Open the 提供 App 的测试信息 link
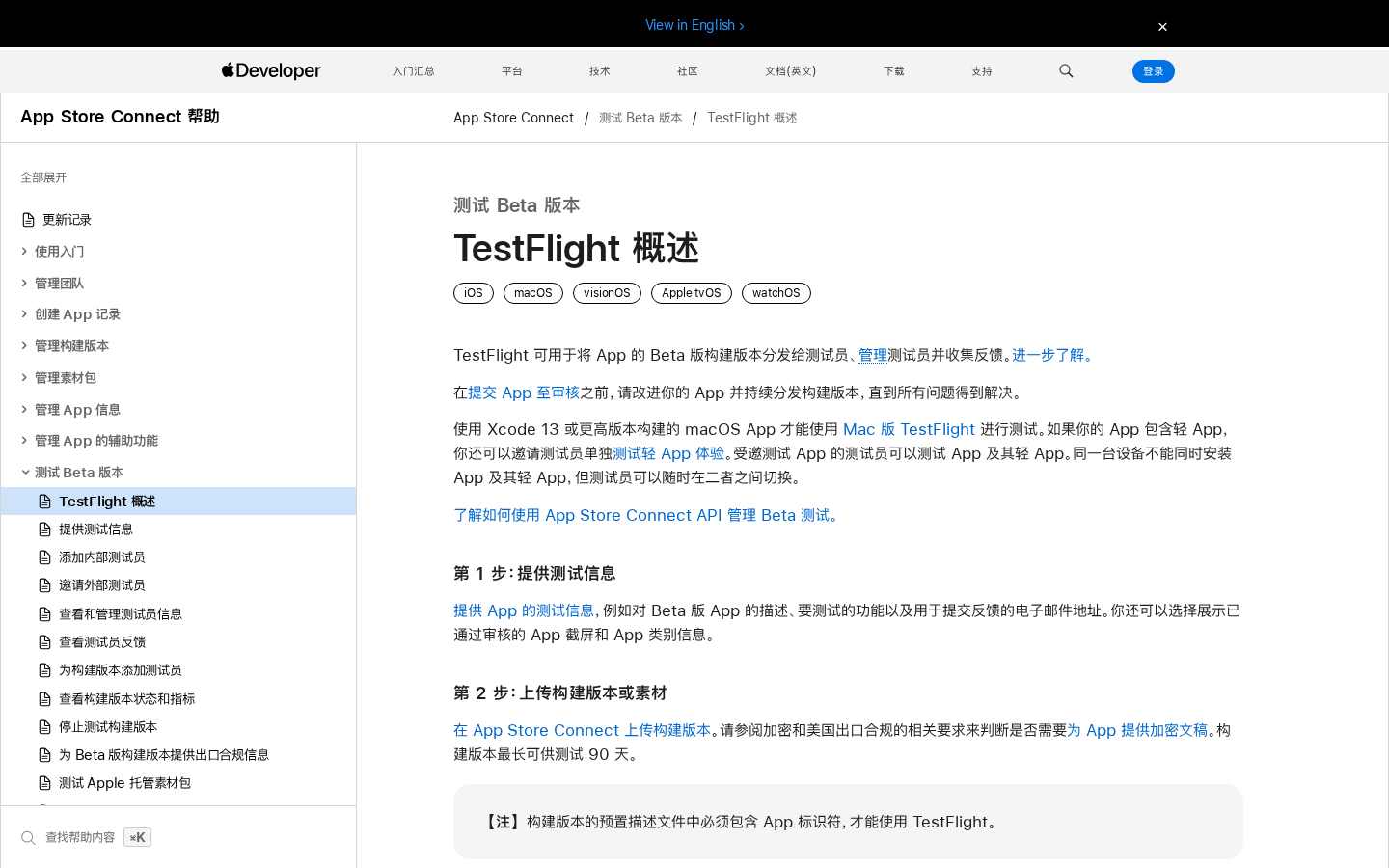This screenshot has height=868, width=1389. coord(524,610)
